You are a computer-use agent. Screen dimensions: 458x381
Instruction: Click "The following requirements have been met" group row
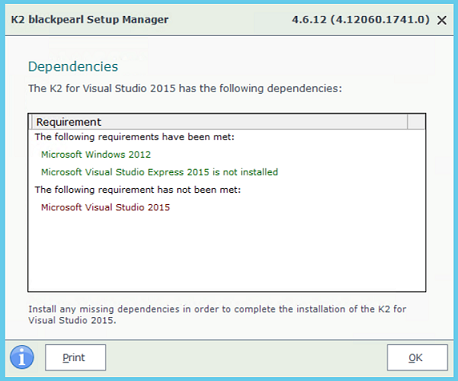click(135, 137)
